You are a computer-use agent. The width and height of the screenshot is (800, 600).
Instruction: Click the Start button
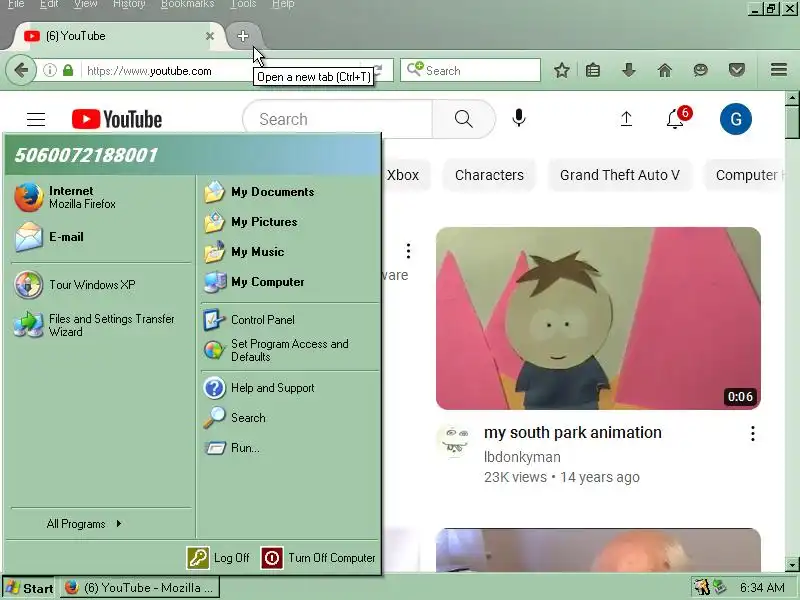coord(29,588)
